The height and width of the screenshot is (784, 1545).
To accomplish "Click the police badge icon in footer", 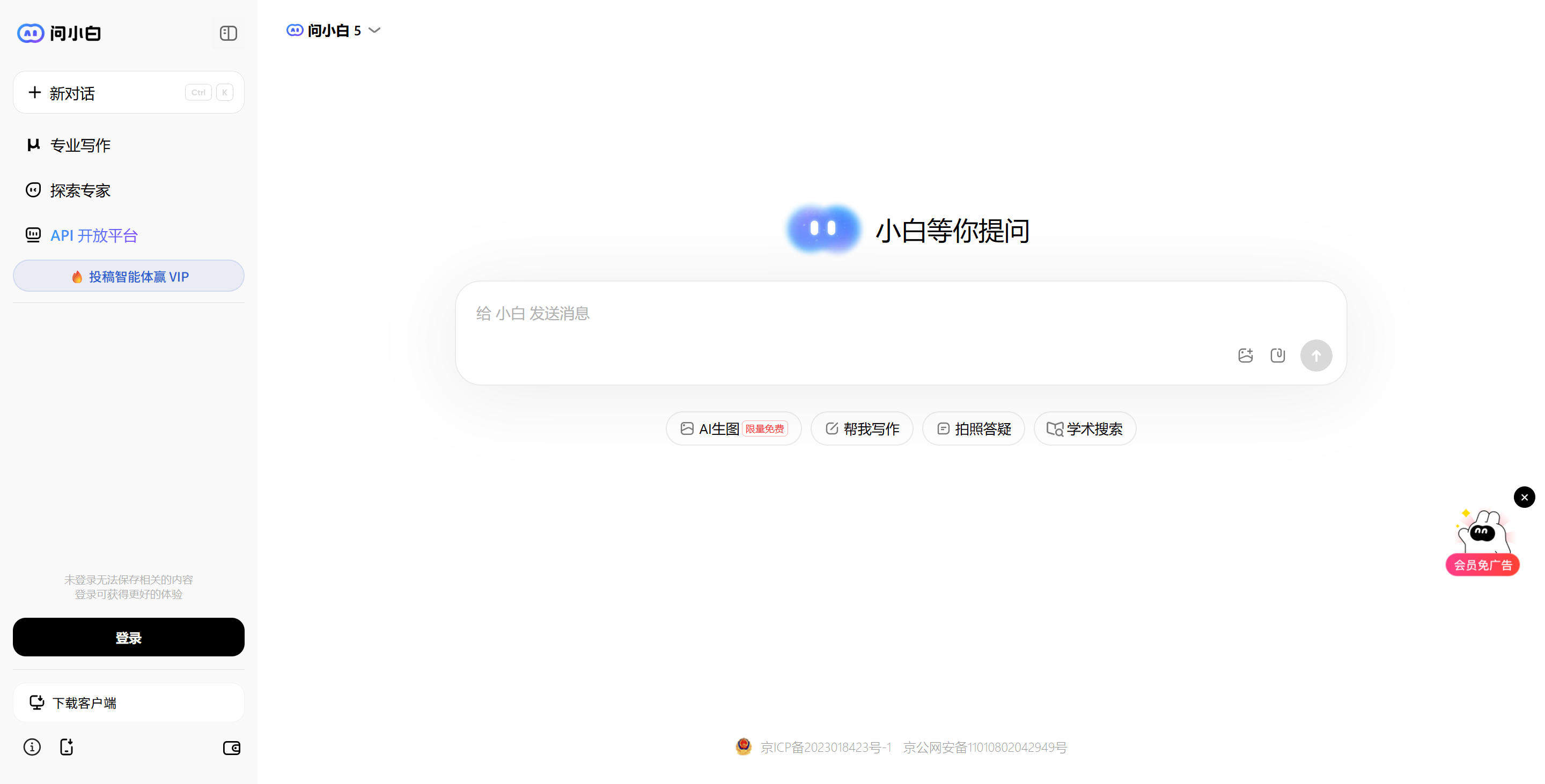I will [x=743, y=747].
